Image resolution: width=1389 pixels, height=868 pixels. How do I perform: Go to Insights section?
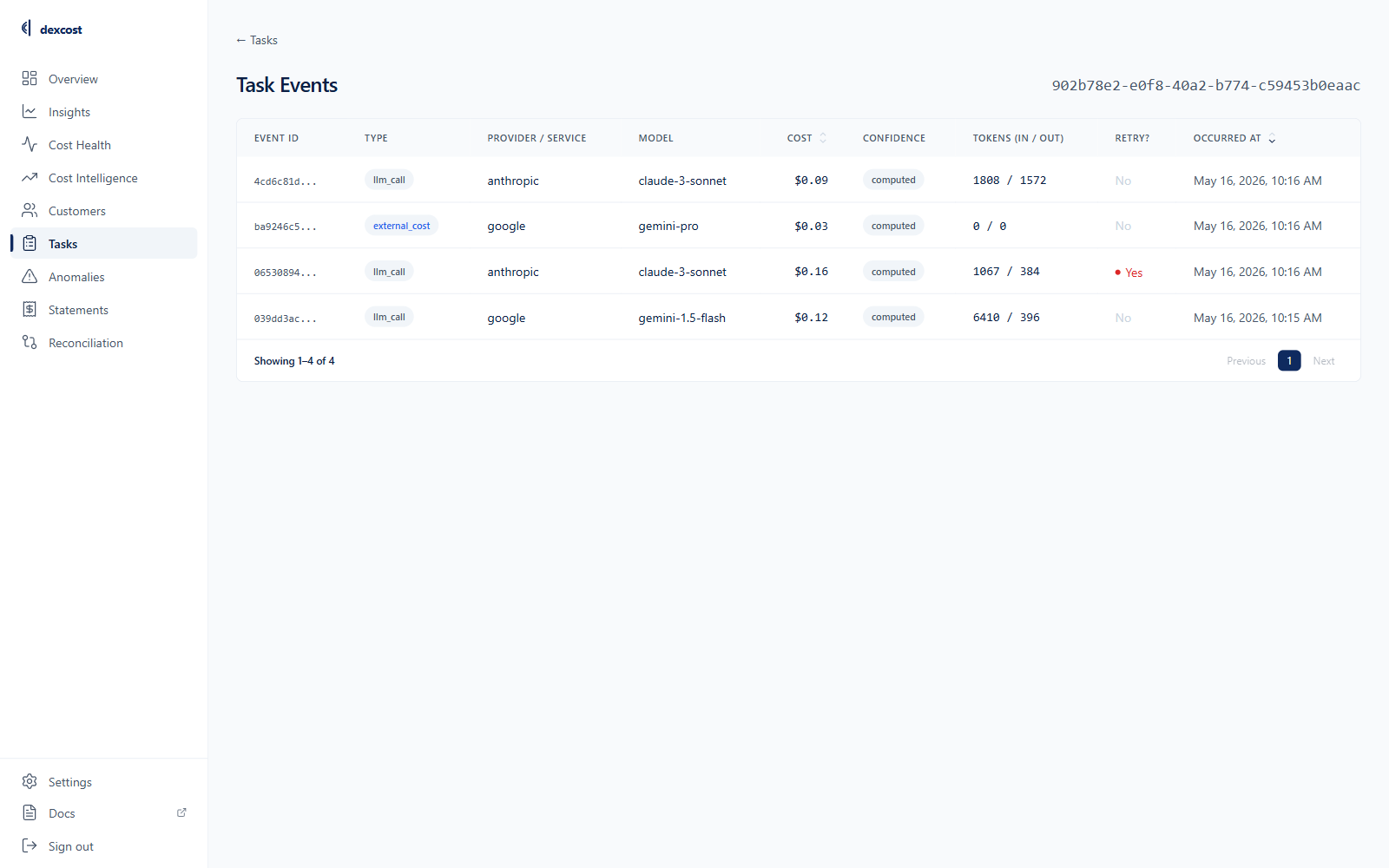pyautogui.click(x=104, y=112)
